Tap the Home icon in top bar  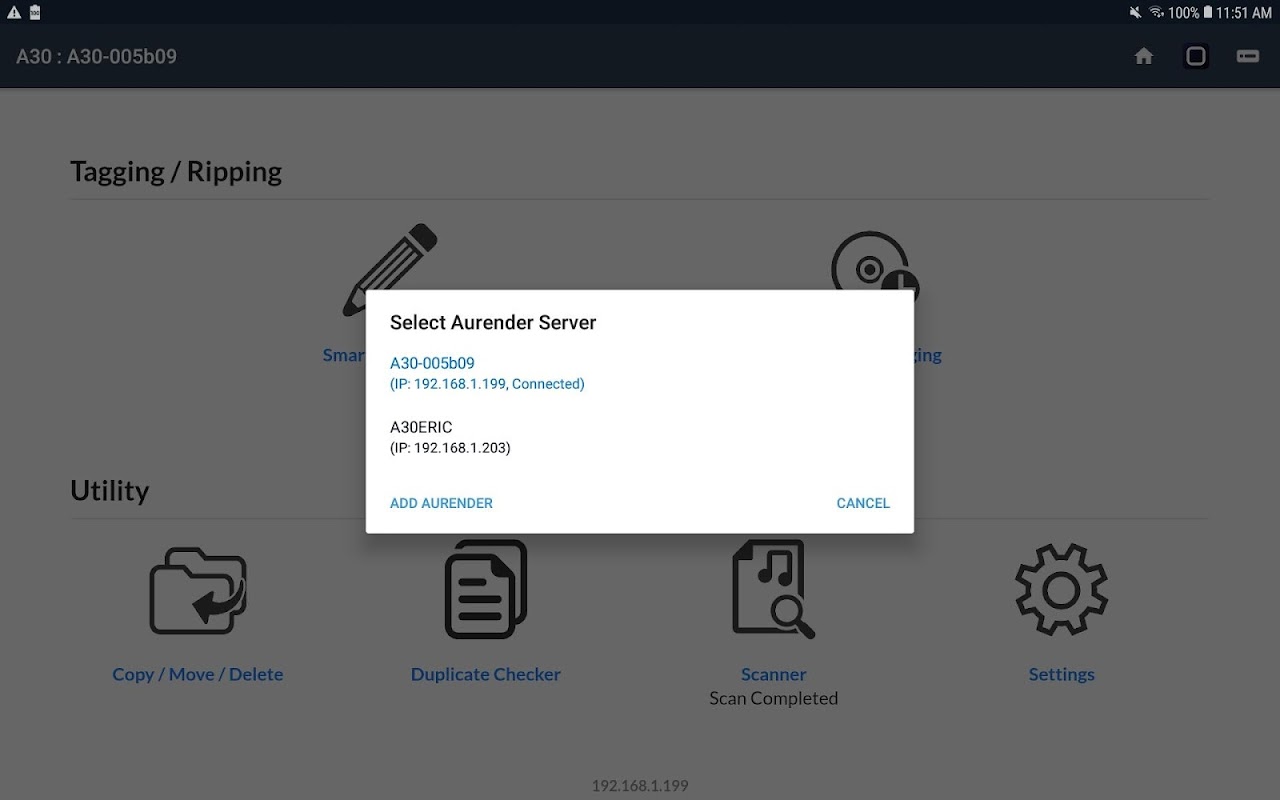(x=1144, y=56)
